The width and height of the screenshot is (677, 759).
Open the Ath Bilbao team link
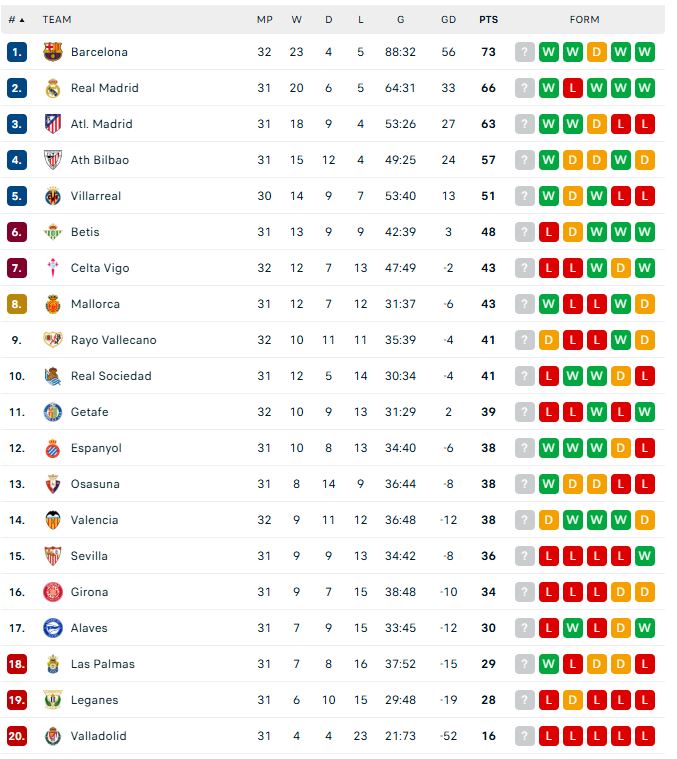coord(100,160)
